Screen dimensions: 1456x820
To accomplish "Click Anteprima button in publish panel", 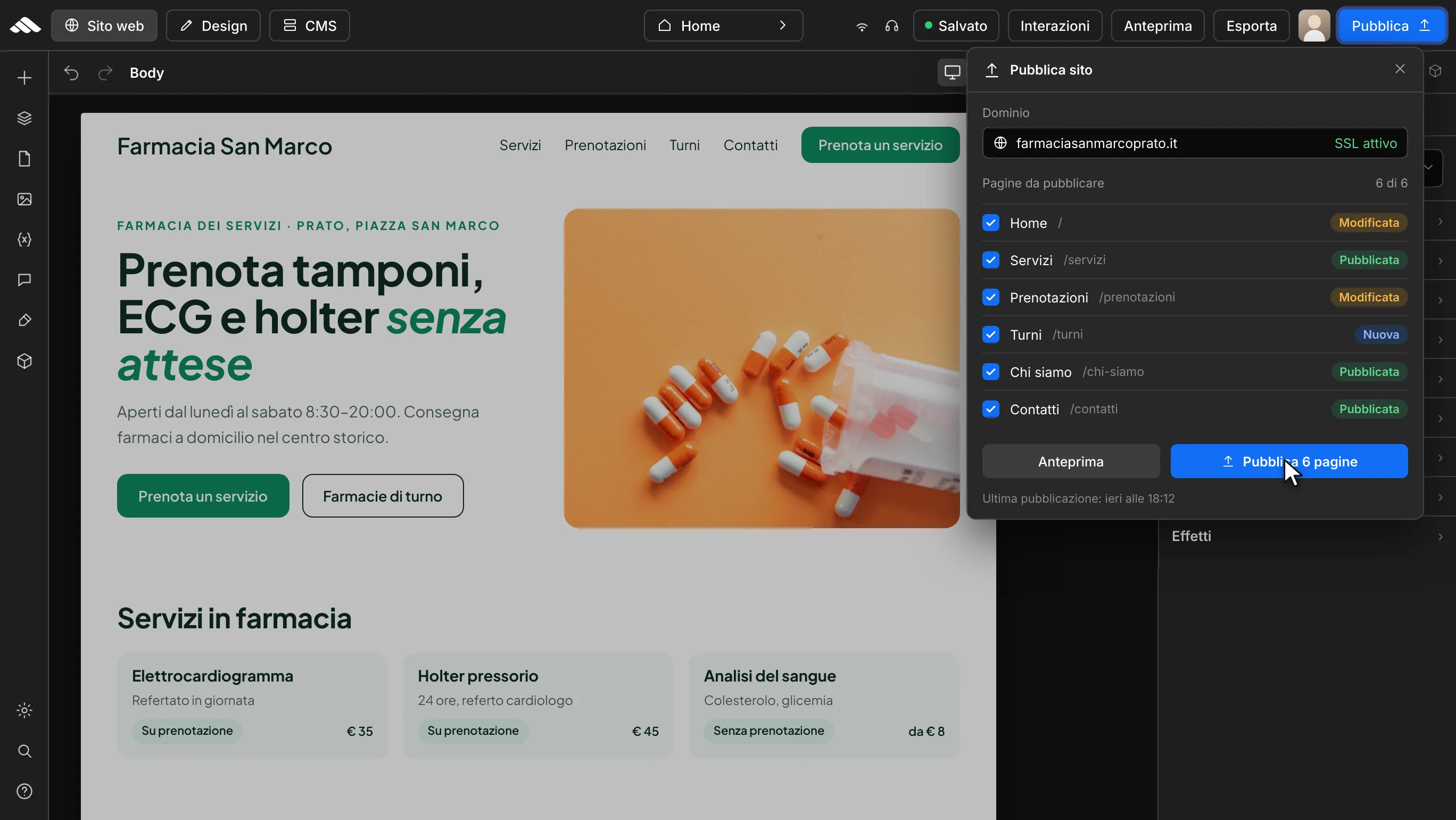I will 1071,462.
